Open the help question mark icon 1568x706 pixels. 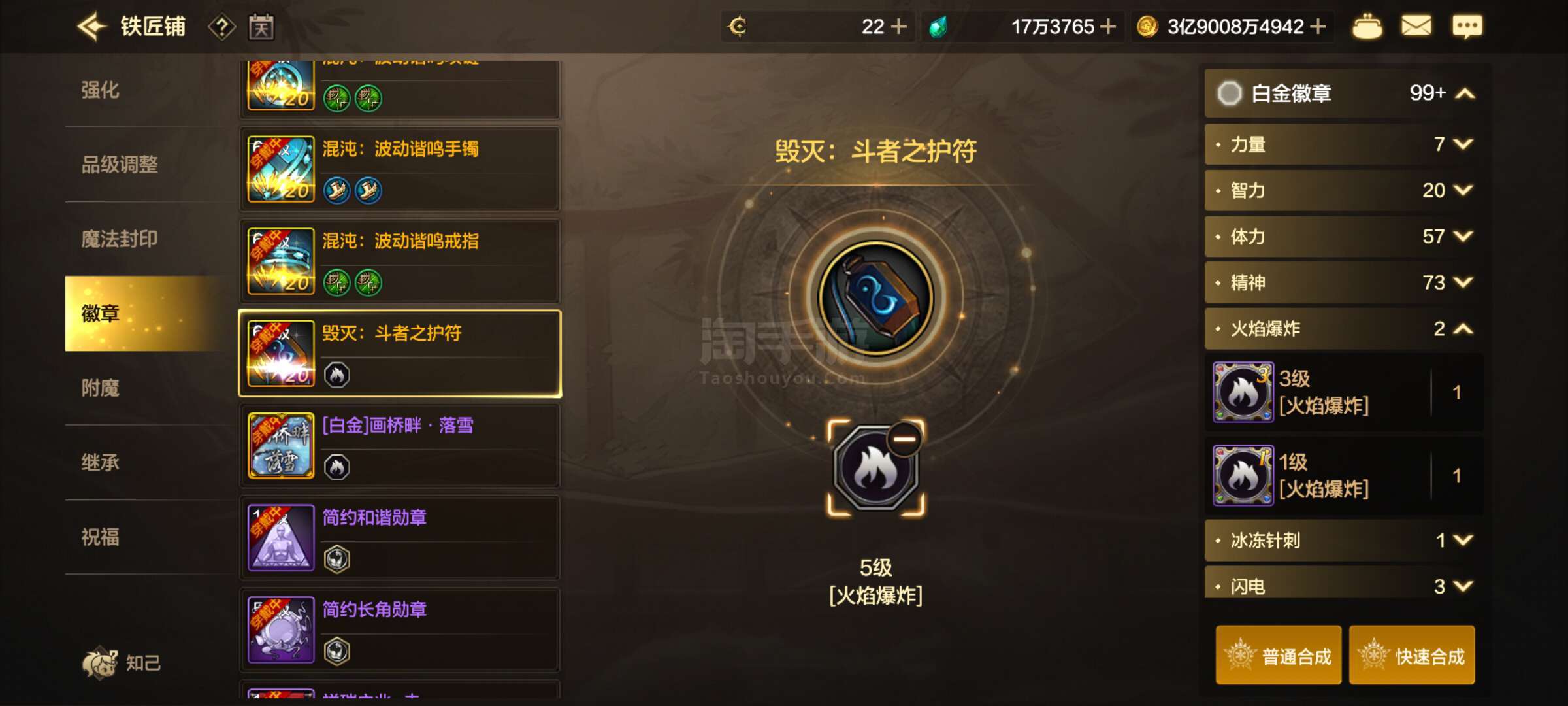(x=221, y=27)
